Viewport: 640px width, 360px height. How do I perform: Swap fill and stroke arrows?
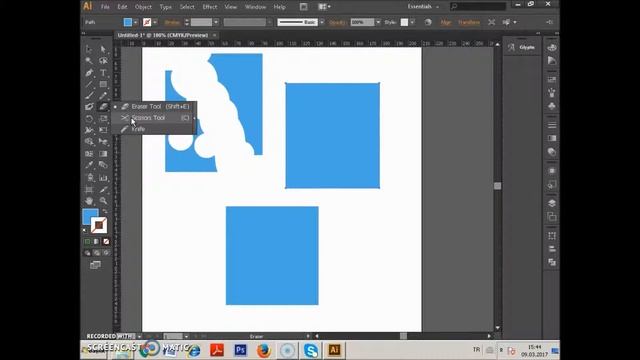point(105,211)
